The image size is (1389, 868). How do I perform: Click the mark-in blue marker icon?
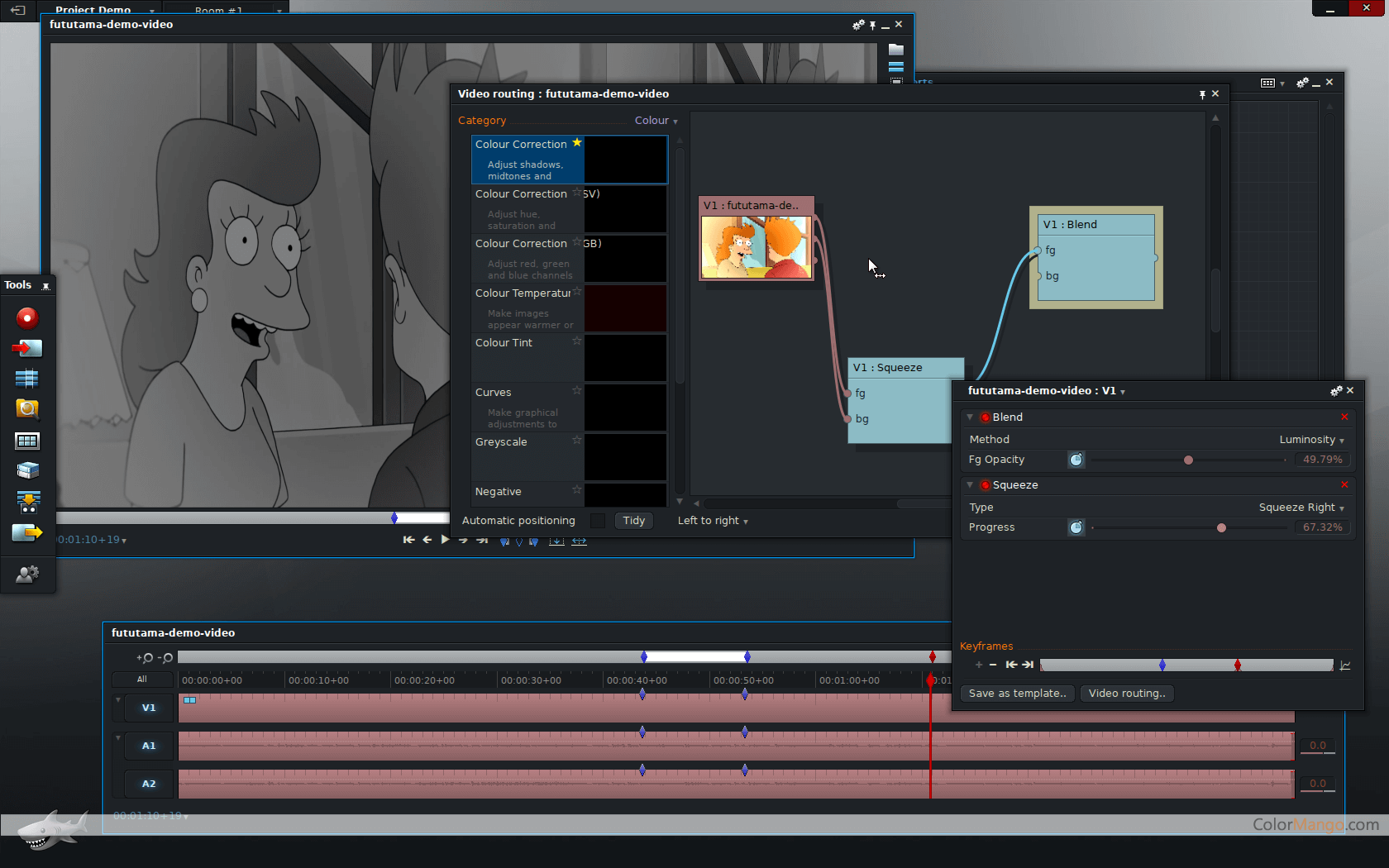(504, 541)
